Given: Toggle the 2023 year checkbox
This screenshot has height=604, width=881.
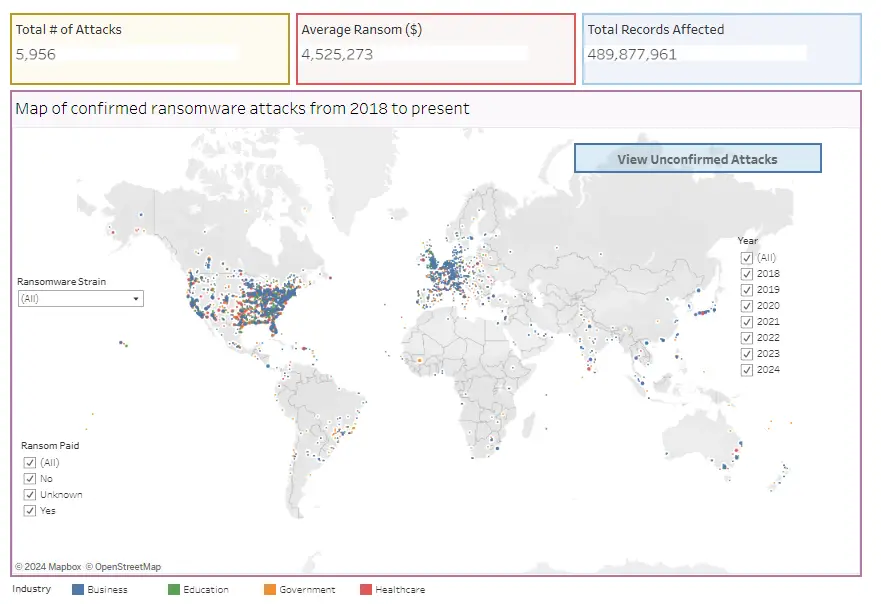Looking at the screenshot, I should click(x=747, y=353).
